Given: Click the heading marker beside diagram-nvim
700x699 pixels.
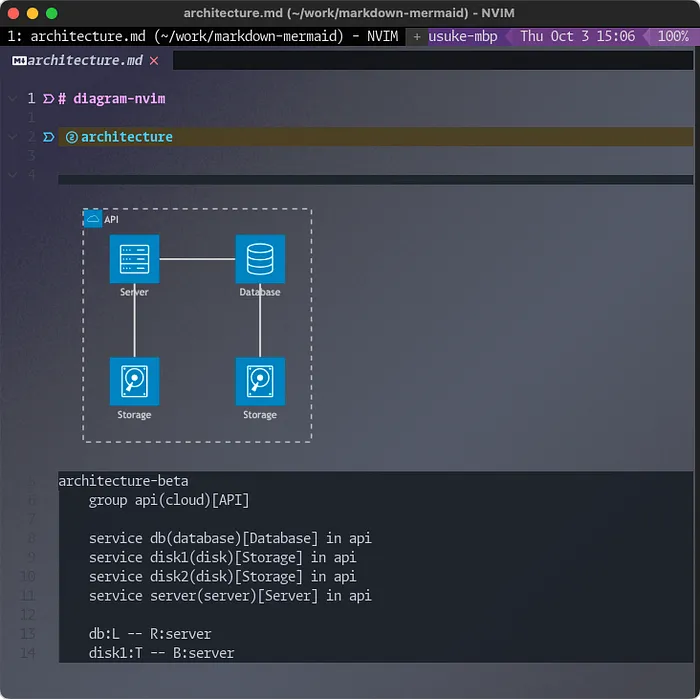Looking at the screenshot, I should [x=48, y=99].
